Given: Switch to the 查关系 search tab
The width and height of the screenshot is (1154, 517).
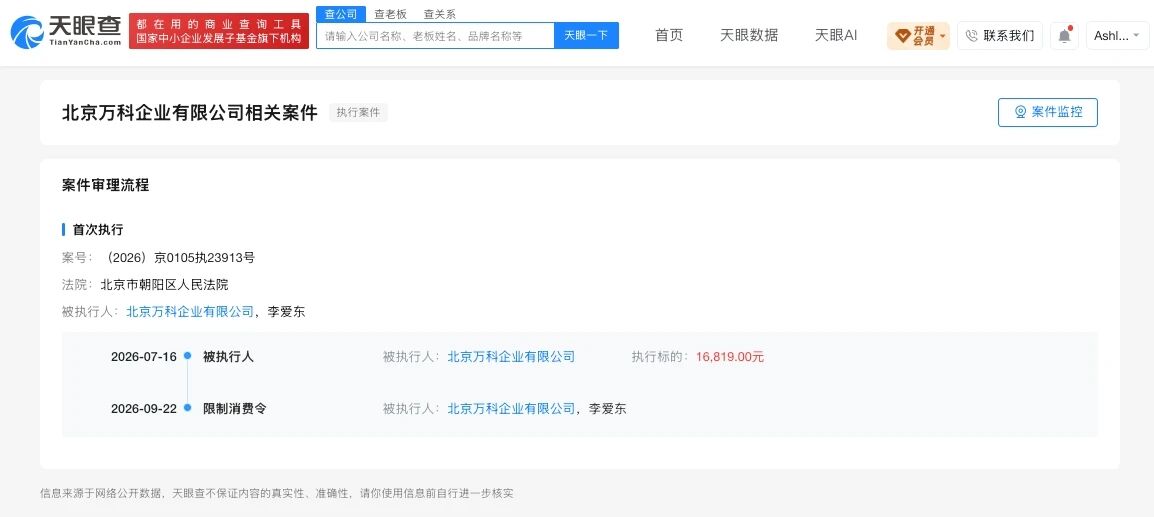Looking at the screenshot, I should click(x=439, y=14).
